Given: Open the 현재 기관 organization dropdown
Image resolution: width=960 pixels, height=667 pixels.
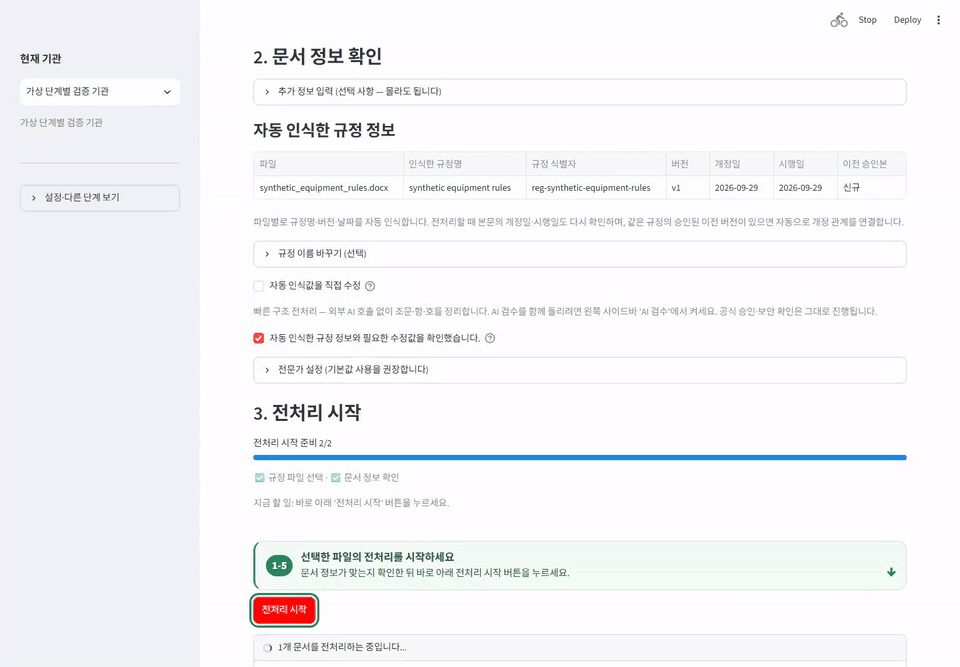Looking at the screenshot, I should point(100,92).
